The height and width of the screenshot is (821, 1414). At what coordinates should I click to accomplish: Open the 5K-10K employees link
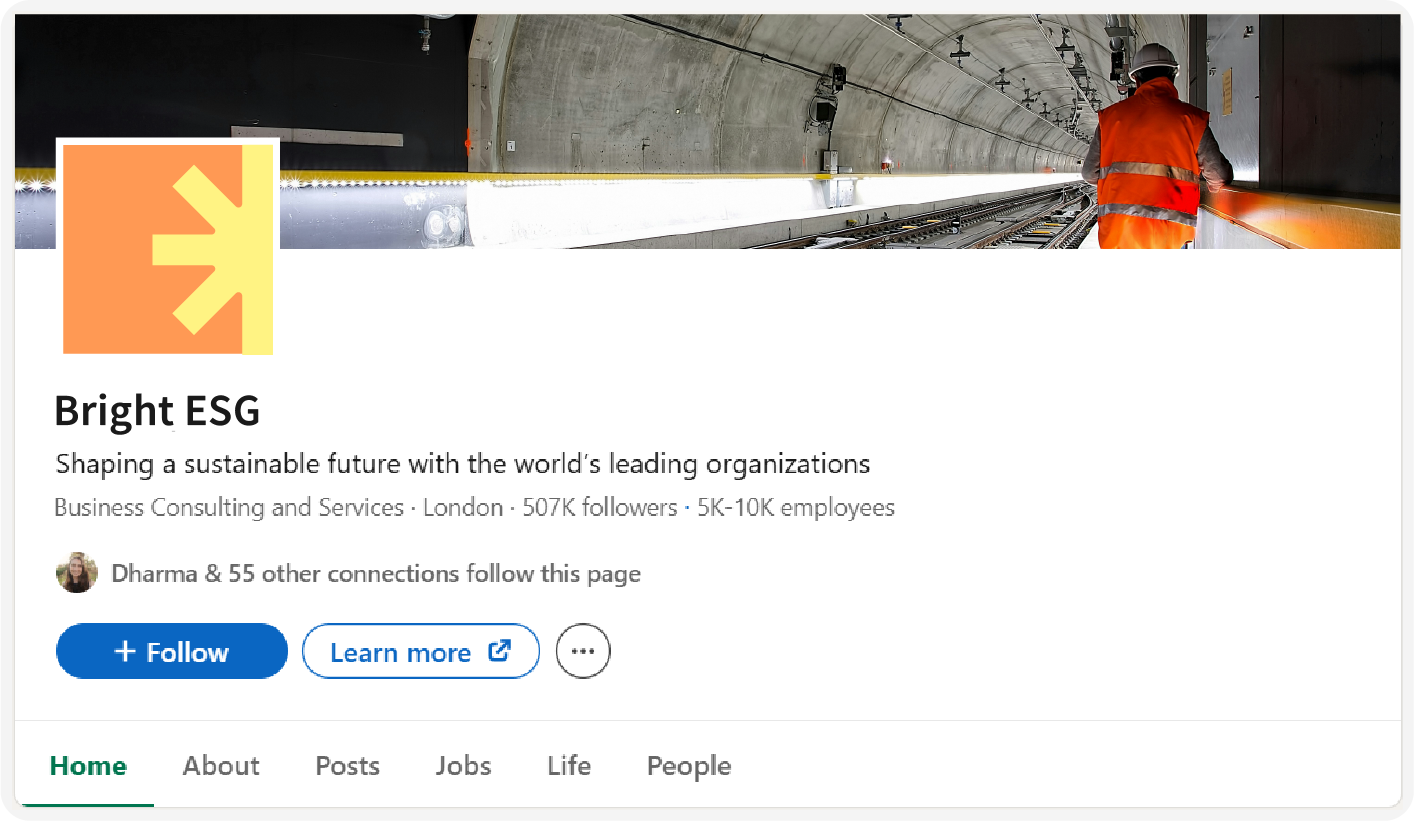[796, 507]
